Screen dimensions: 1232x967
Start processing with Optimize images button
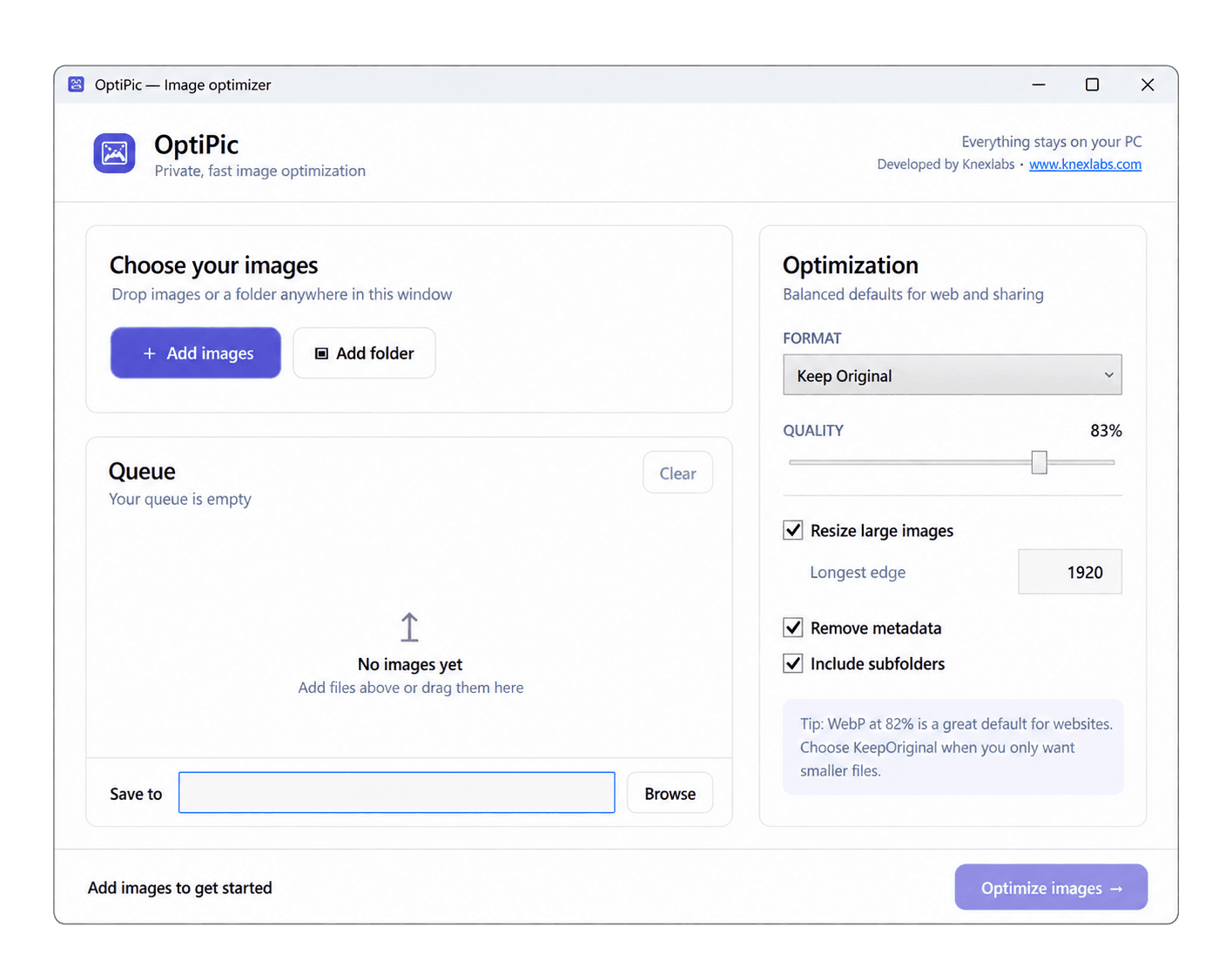click(x=1051, y=887)
